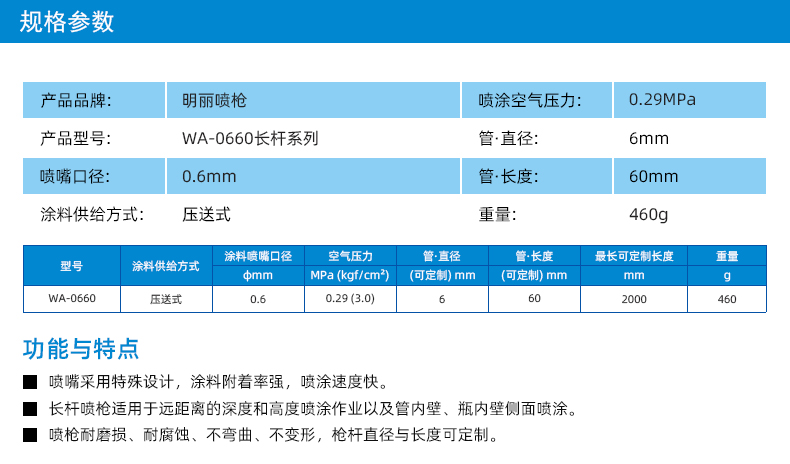
Task: Click the 压送式 value in top specs
Action: coord(206,215)
